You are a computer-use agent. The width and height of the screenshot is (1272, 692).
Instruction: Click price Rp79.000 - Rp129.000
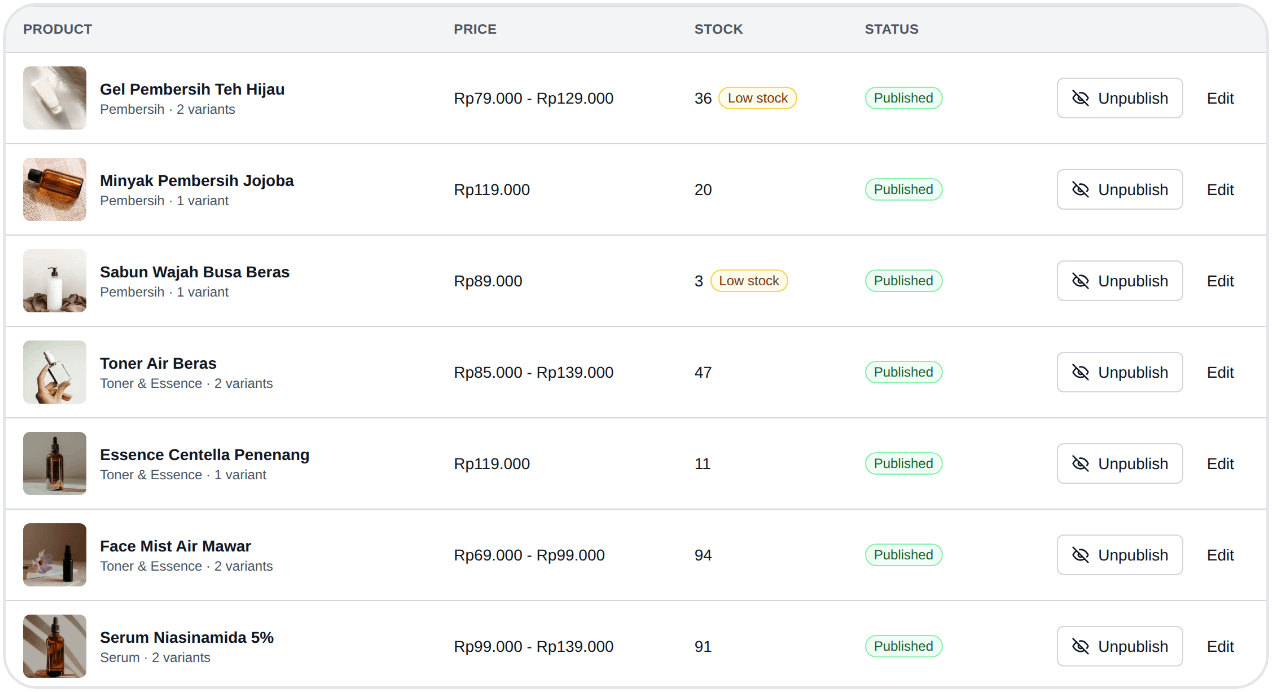(x=534, y=98)
